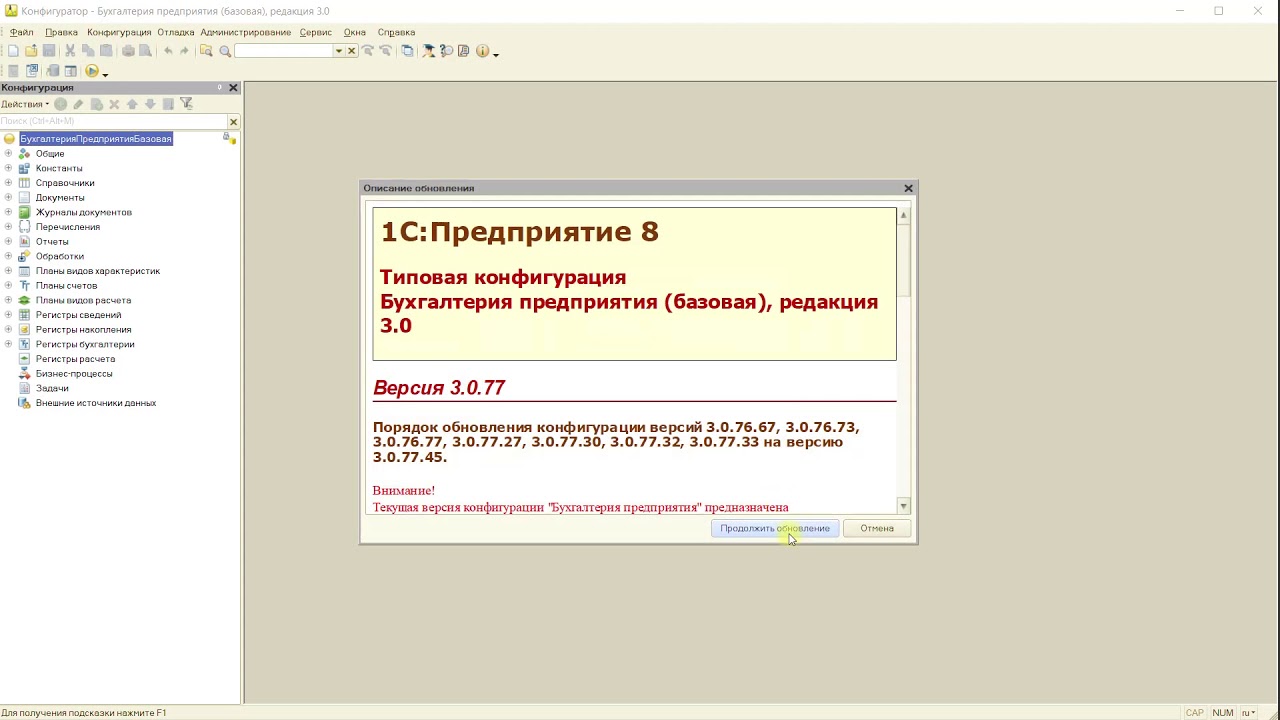Screen dimensions: 1280x720
Task: Select Журналы документов in tree
Action: coord(83,212)
